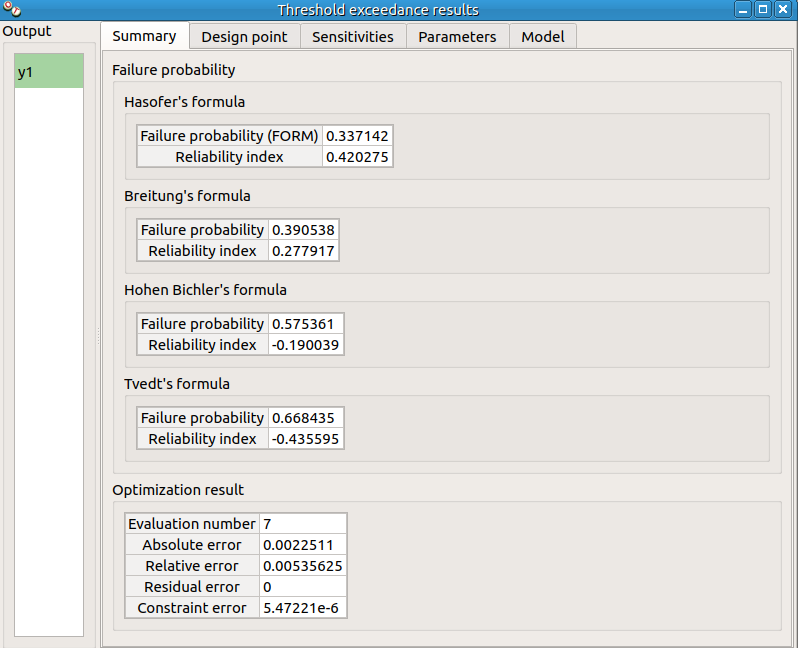Open the Design point tab
Screen dimensions: 798x648
tap(244, 37)
